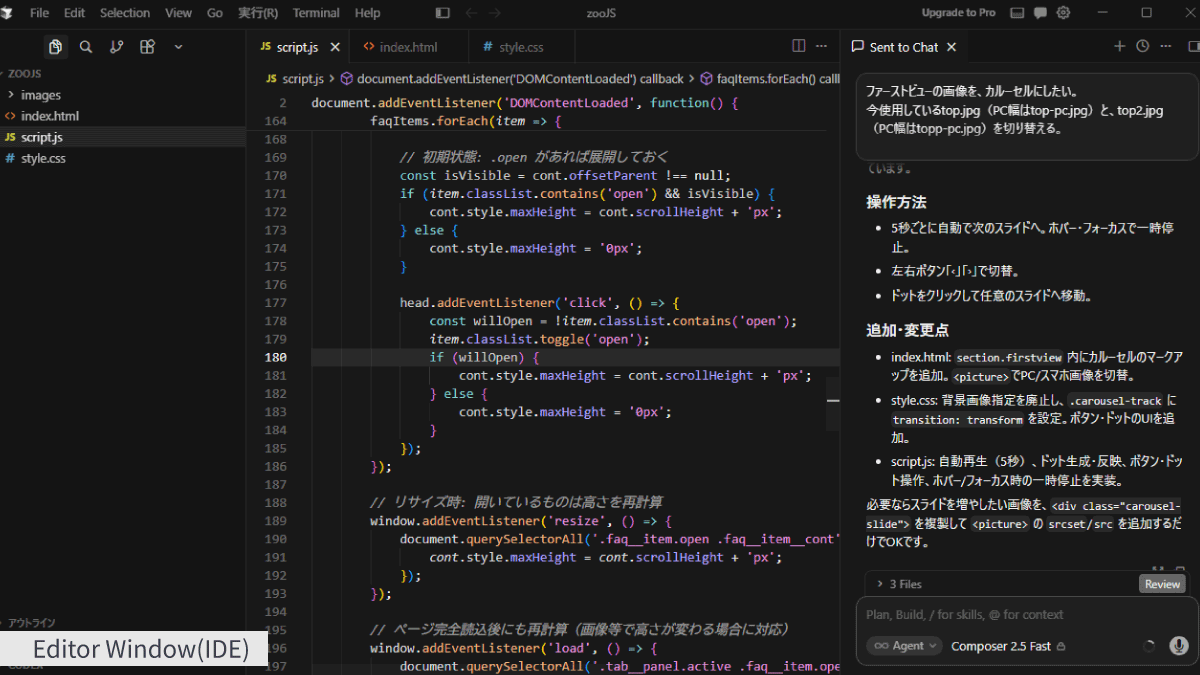
Task: Toggle the primary sidebar layout icon
Action: tap(443, 13)
